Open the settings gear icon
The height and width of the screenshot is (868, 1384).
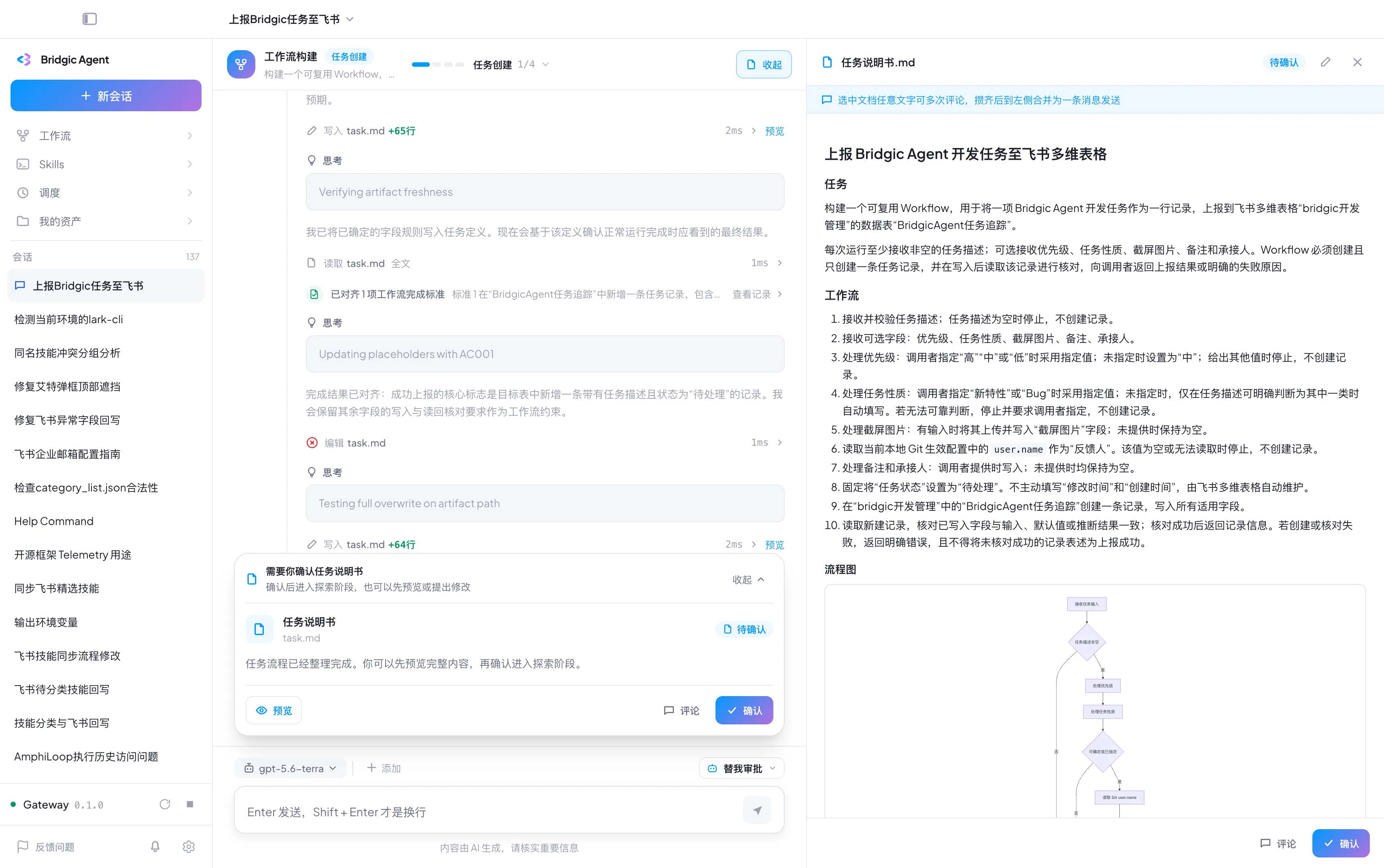coord(189,847)
